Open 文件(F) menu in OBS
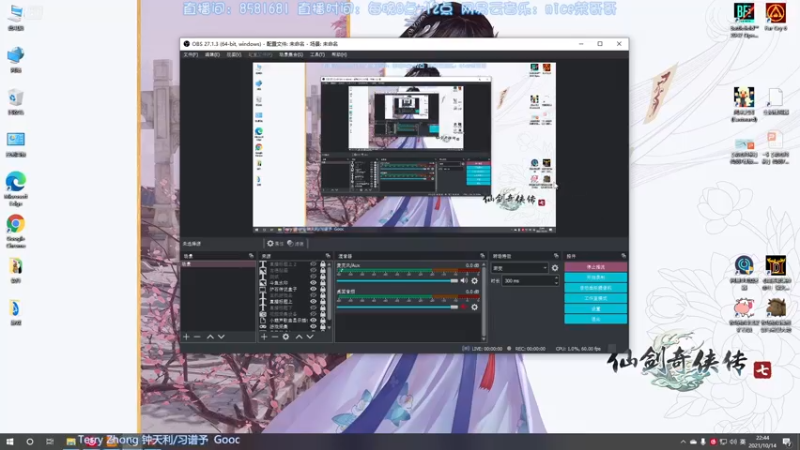 click(x=191, y=55)
